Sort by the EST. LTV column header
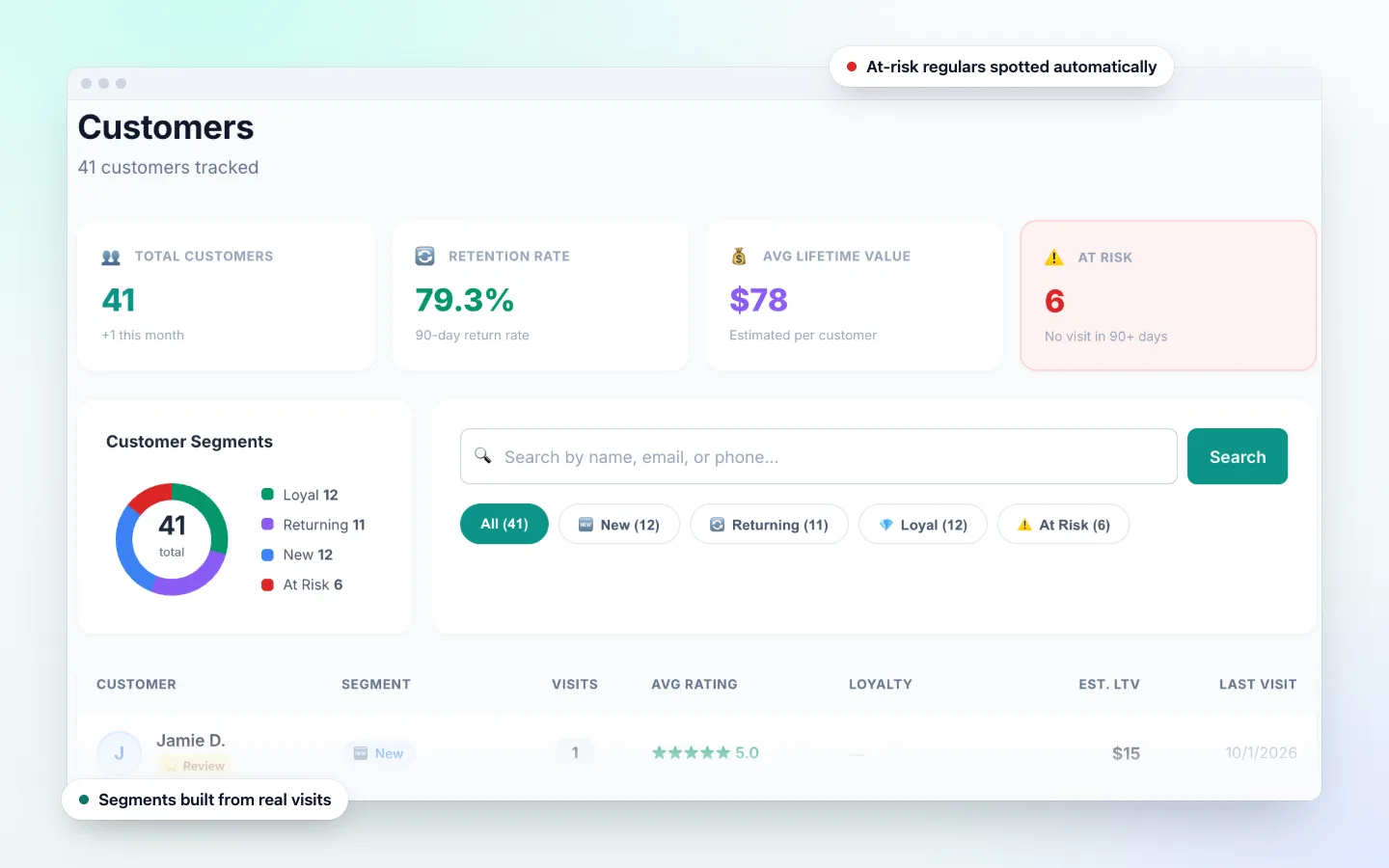The image size is (1389, 868). point(1109,684)
